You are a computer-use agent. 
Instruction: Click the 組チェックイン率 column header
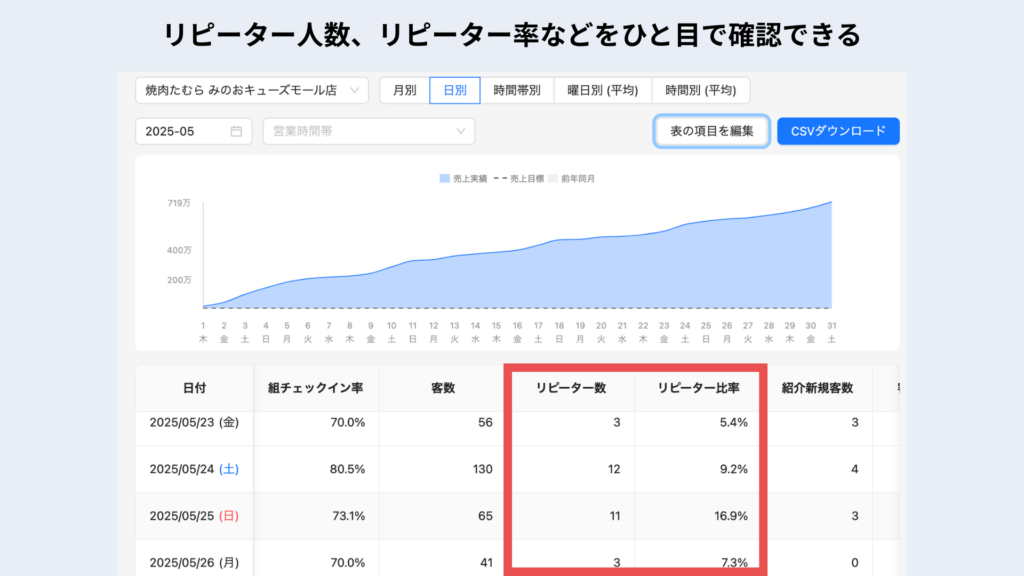coord(316,388)
